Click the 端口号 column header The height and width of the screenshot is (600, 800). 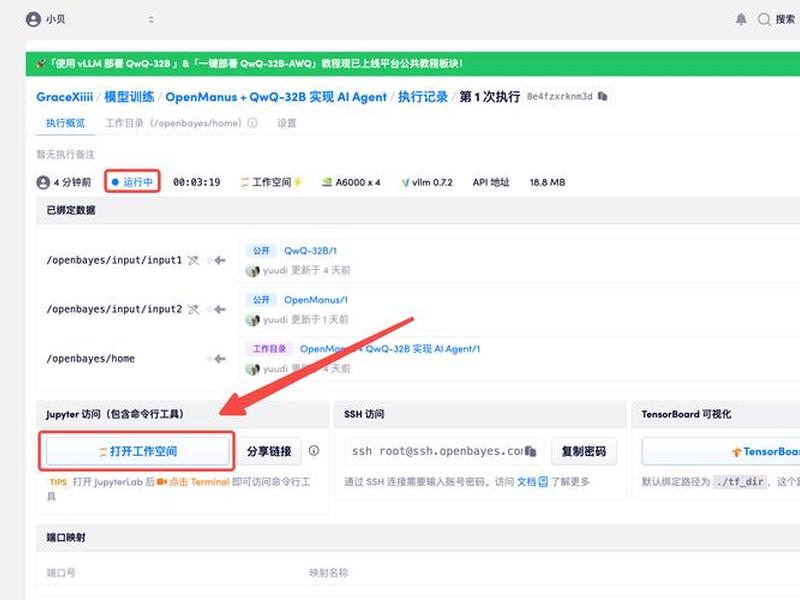click(x=61, y=573)
